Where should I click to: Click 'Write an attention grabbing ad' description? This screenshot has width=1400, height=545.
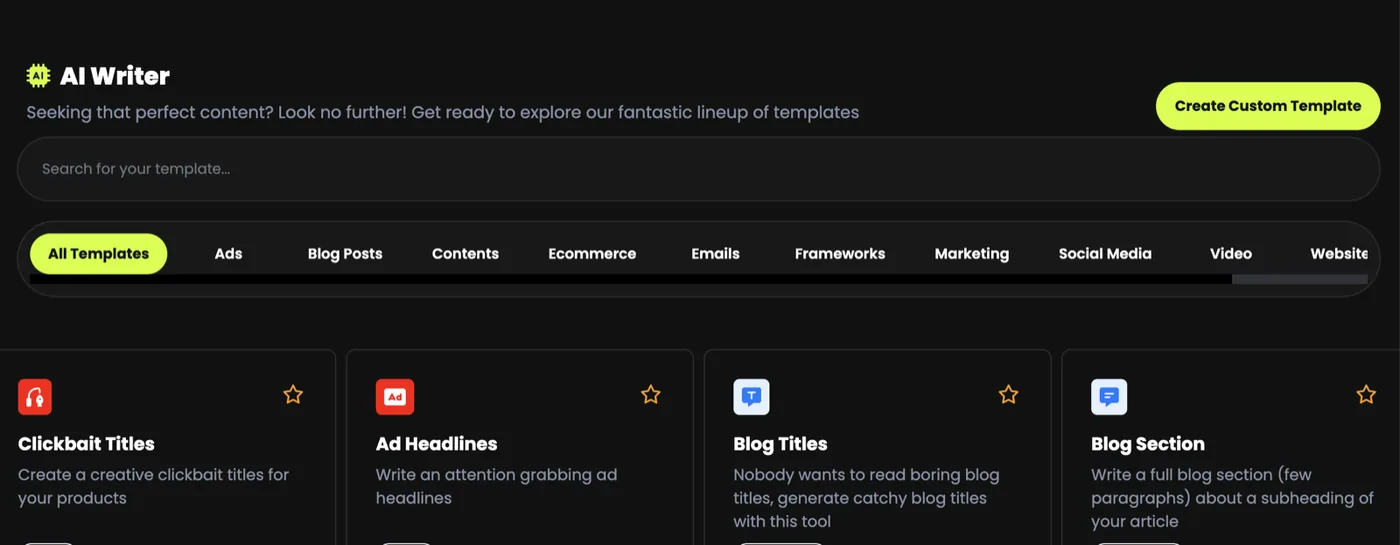click(x=496, y=486)
